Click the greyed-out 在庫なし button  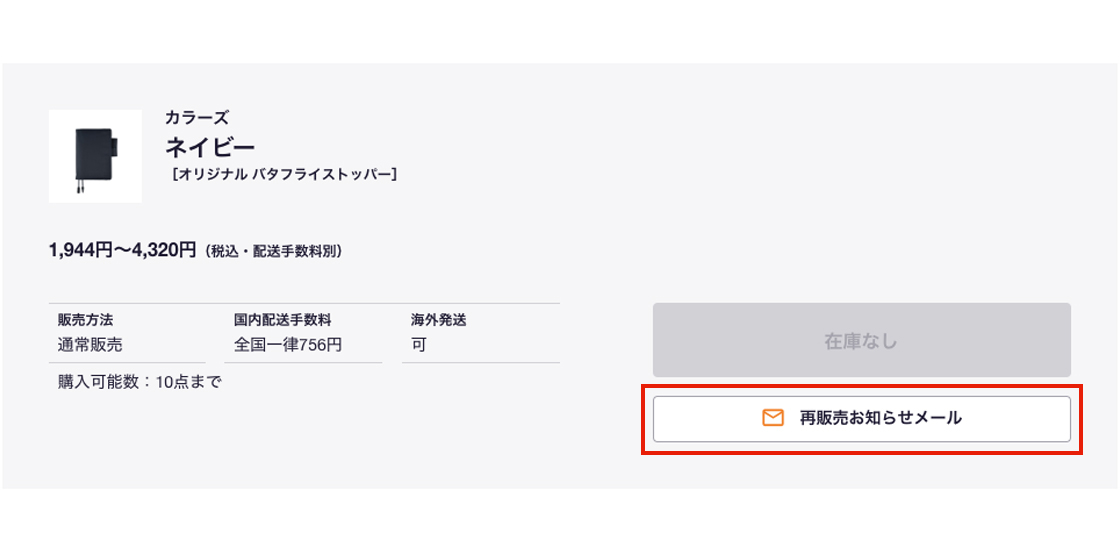click(861, 341)
